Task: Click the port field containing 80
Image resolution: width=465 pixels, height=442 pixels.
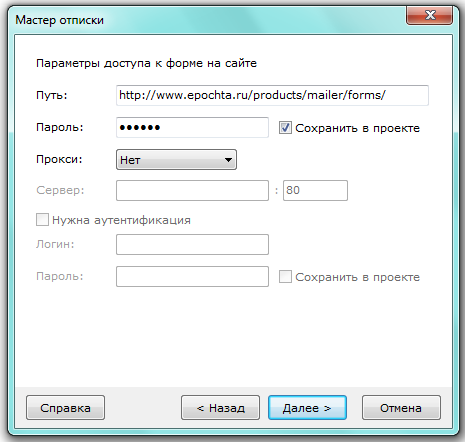Action: click(x=315, y=190)
